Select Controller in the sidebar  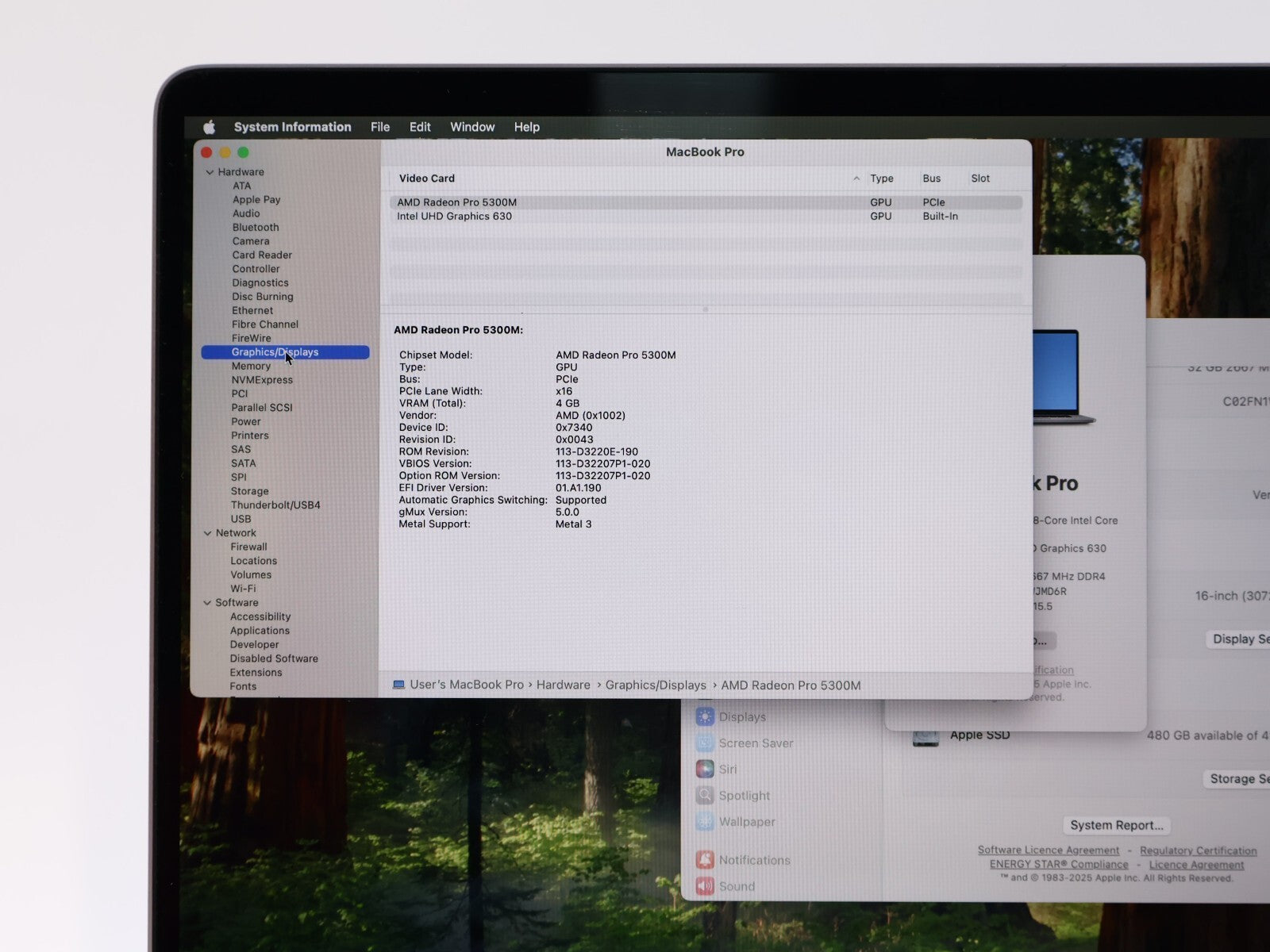(x=256, y=269)
